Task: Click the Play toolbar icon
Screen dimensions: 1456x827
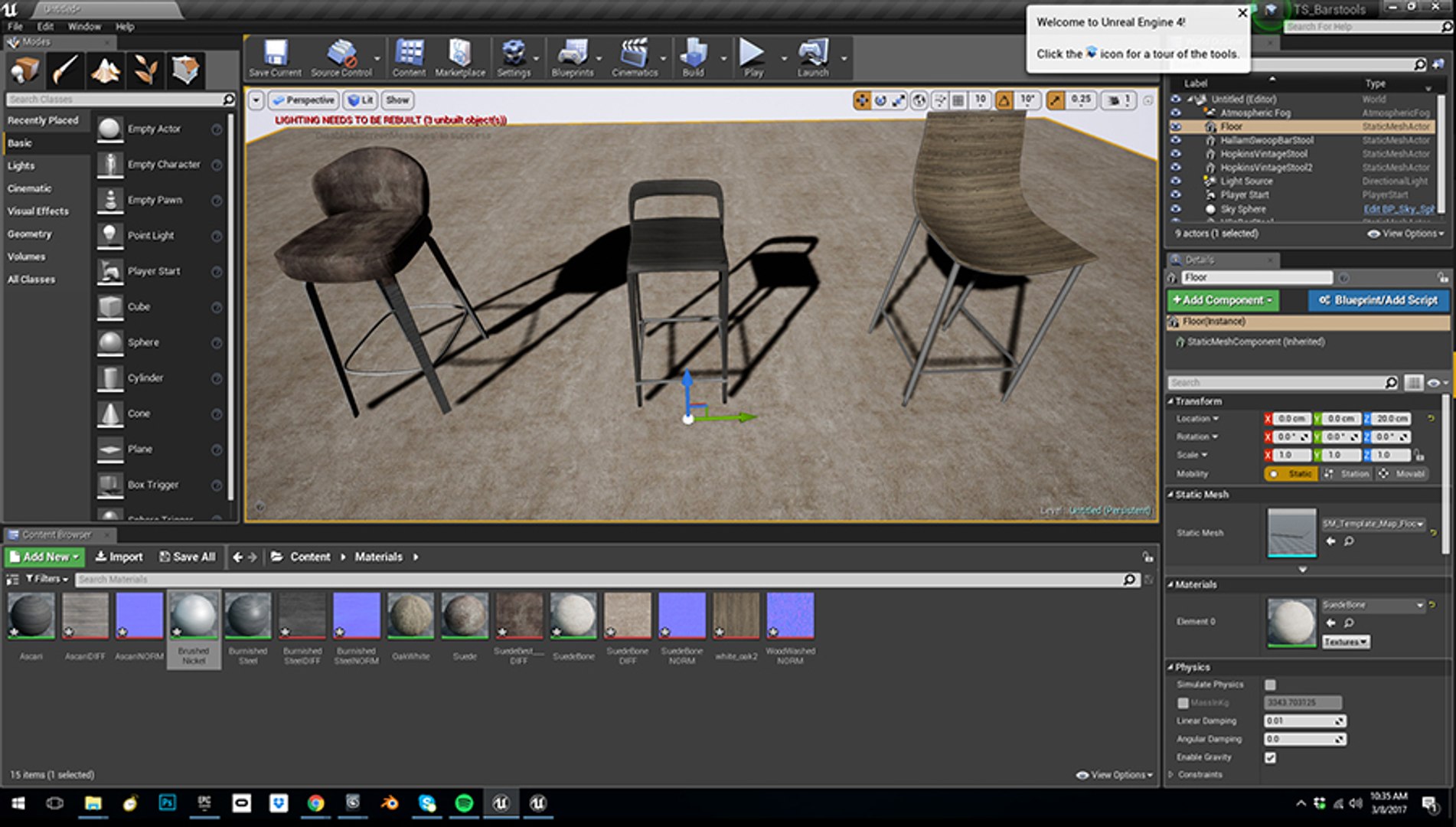Action: coord(753,58)
